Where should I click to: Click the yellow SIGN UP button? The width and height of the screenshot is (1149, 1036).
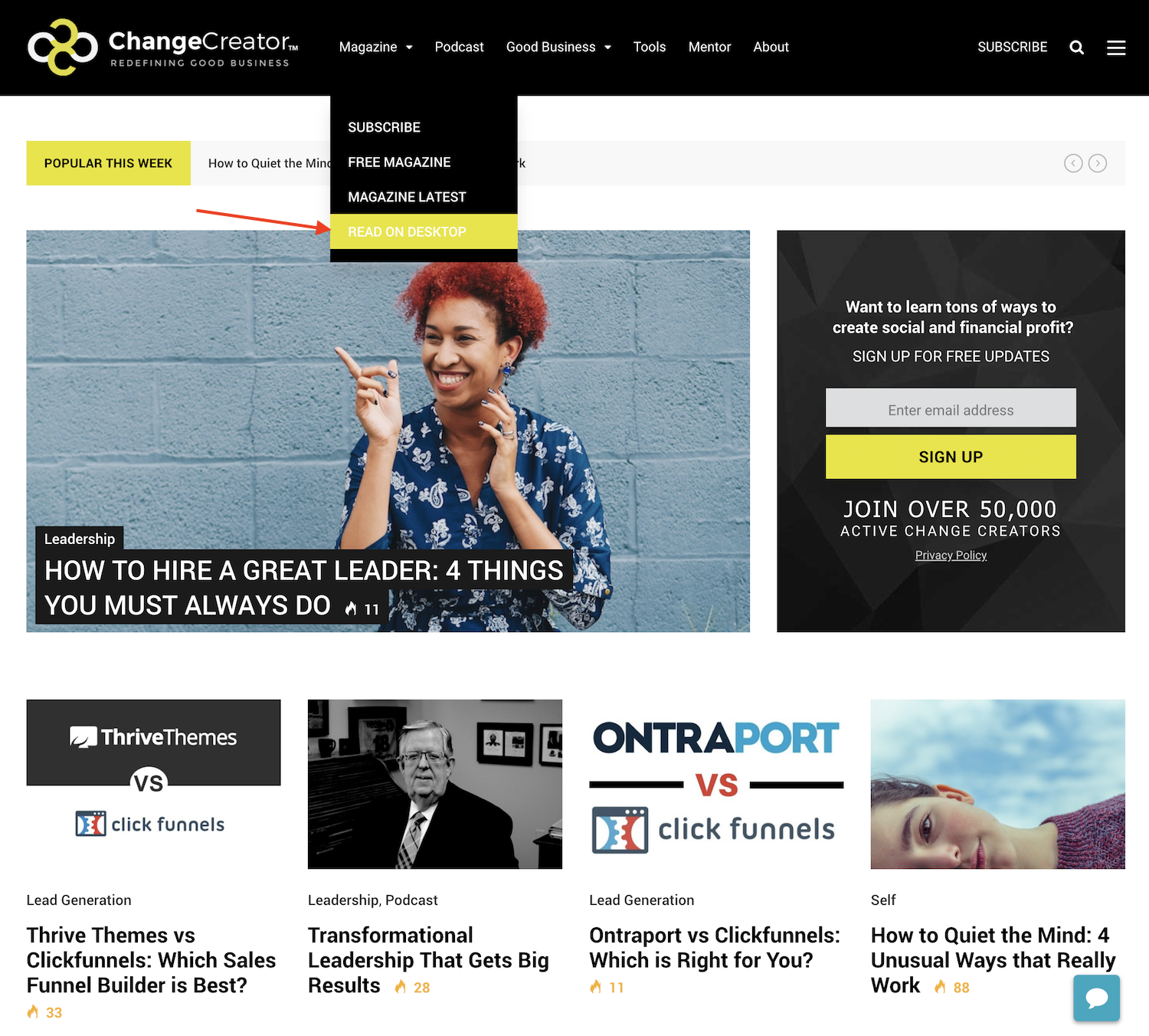click(x=951, y=457)
